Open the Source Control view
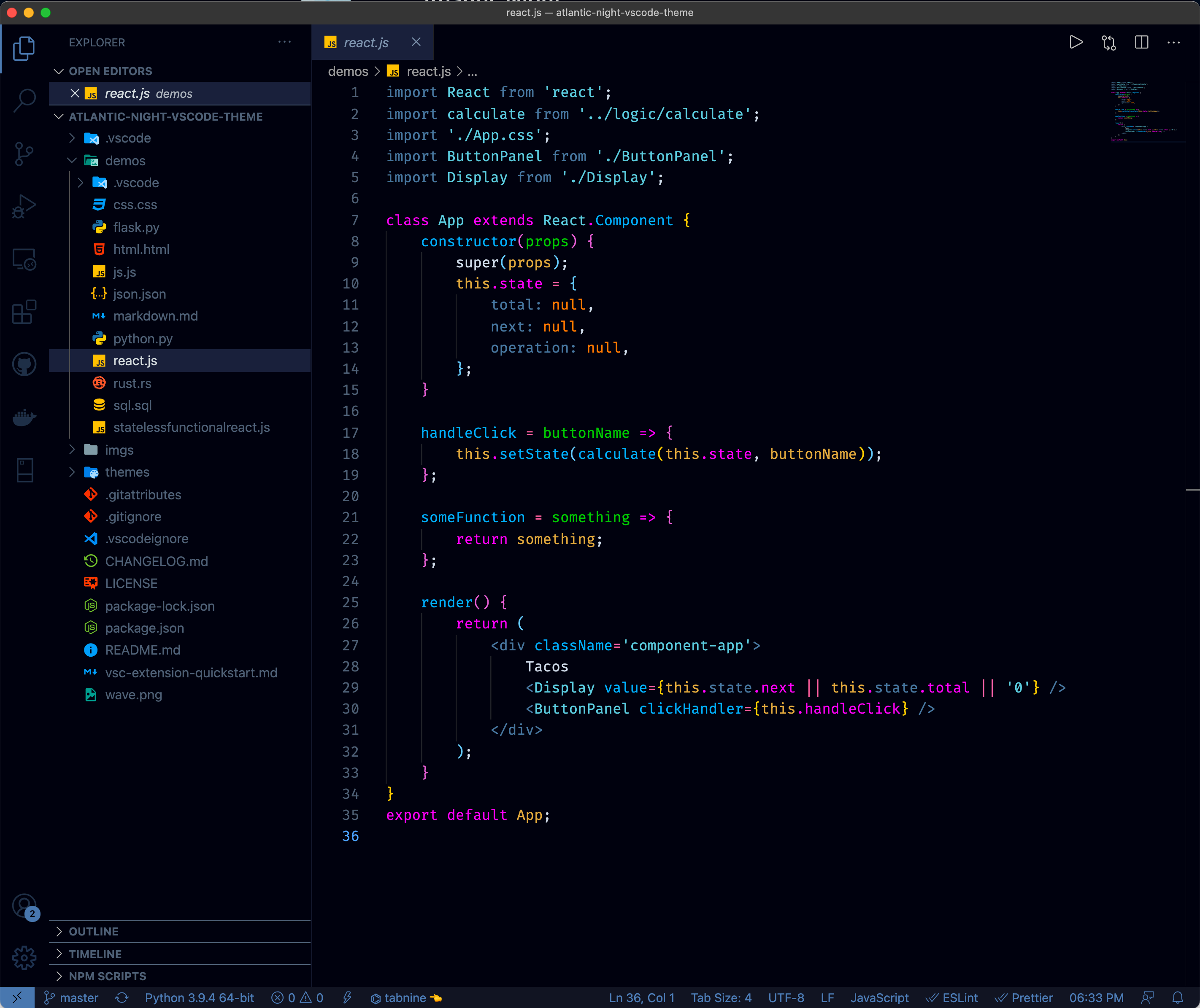 (24, 154)
